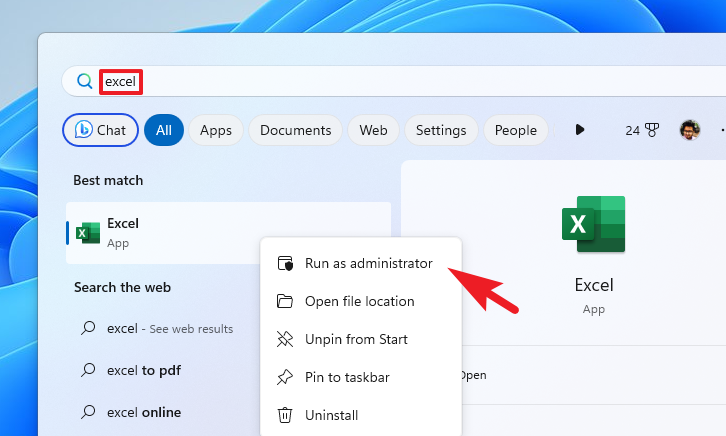The width and height of the screenshot is (726, 436).
Task: Open the user profile avatar
Action: tap(690, 130)
